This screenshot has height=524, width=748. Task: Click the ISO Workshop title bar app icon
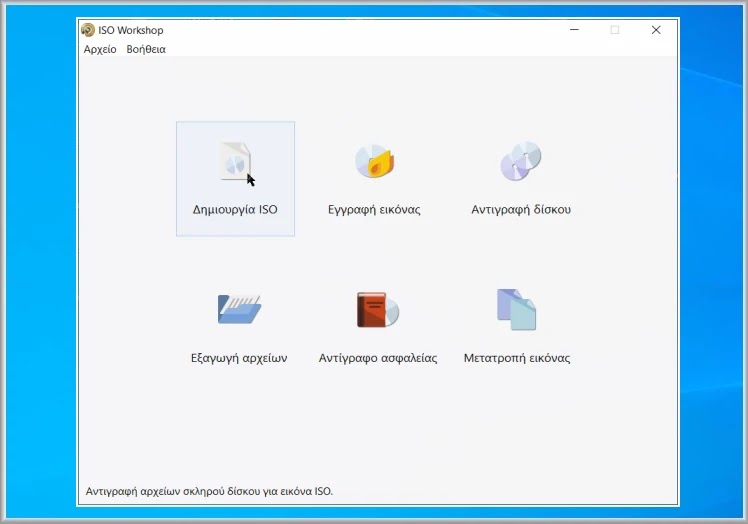tap(88, 30)
